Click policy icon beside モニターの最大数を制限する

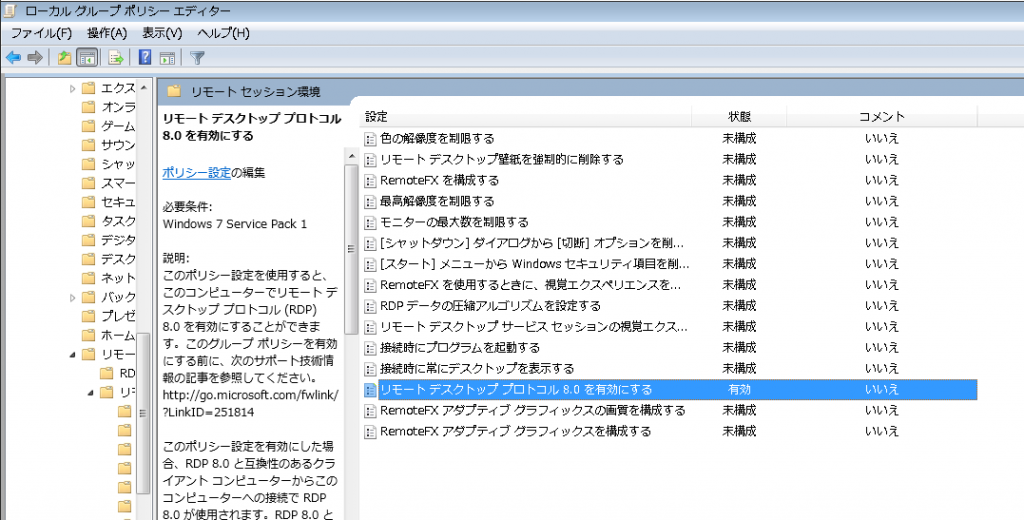[x=370, y=222]
